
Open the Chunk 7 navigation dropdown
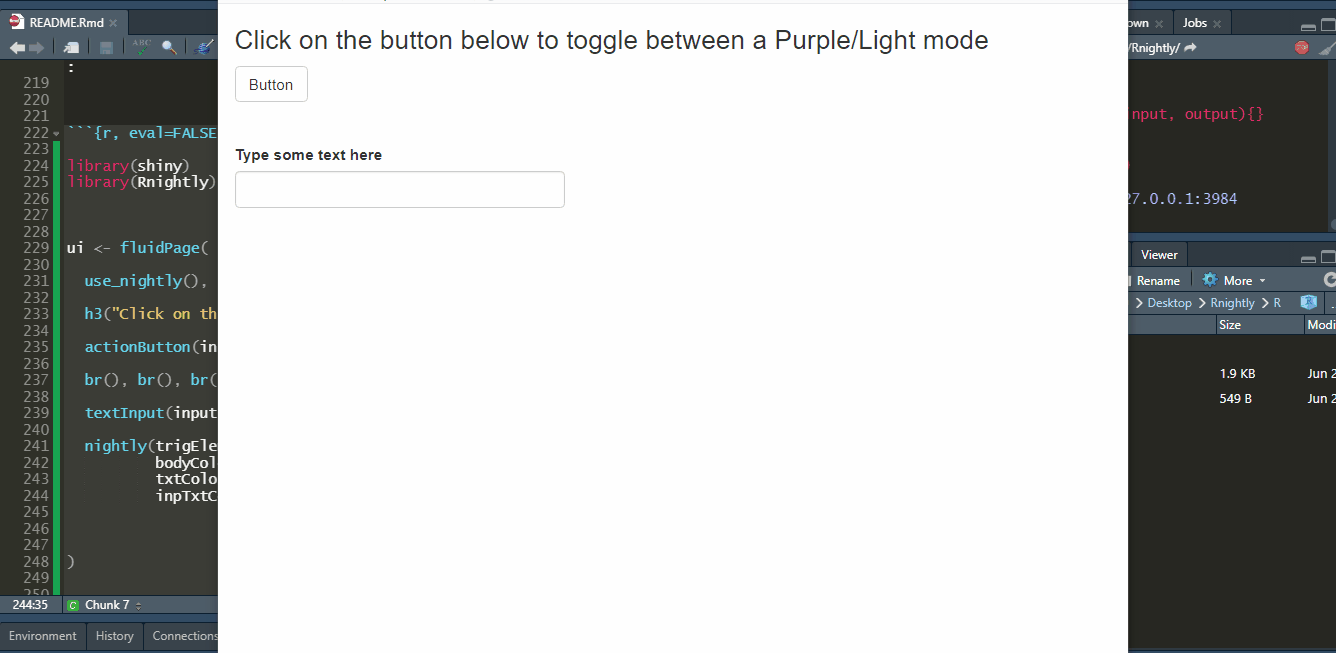[105, 605]
